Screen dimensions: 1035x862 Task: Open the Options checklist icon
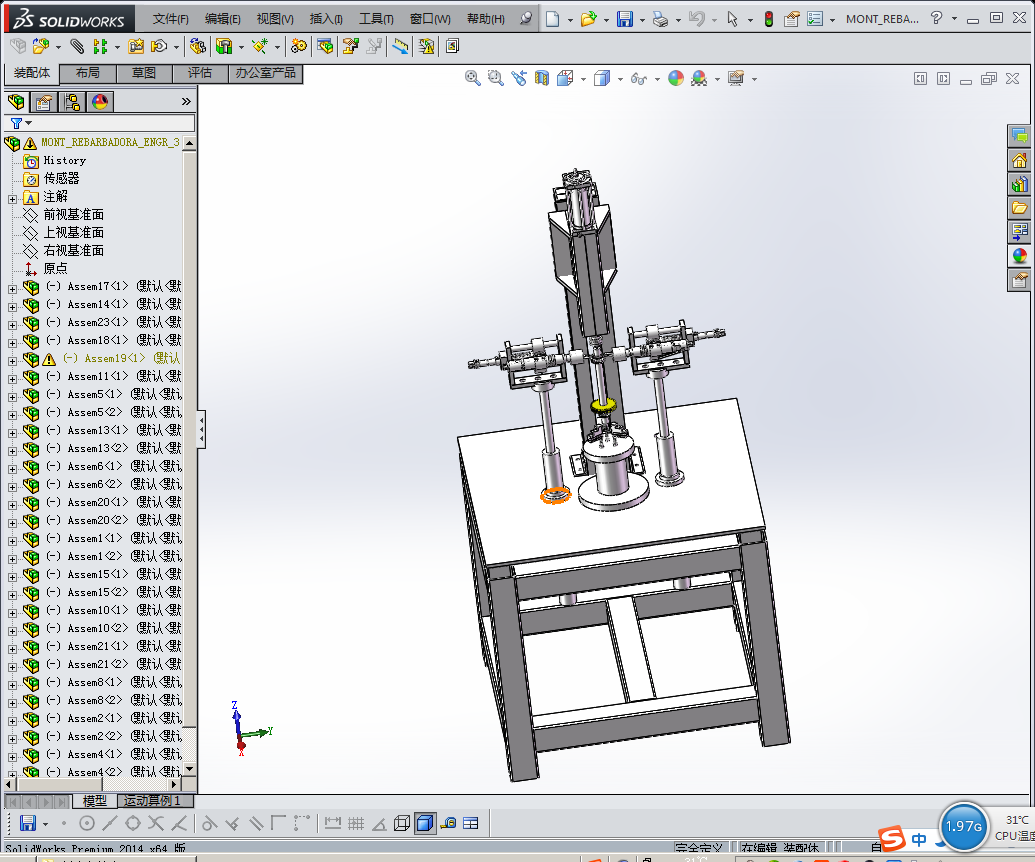(x=815, y=19)
